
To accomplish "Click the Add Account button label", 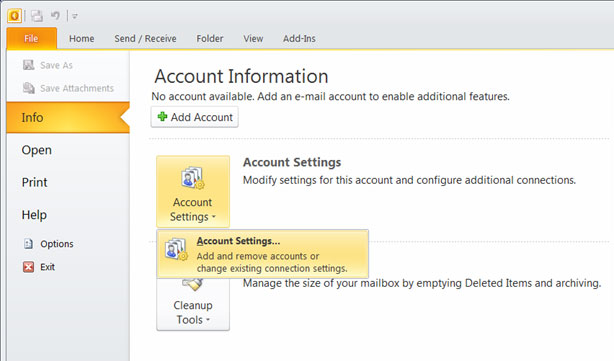I will [202, 117].
